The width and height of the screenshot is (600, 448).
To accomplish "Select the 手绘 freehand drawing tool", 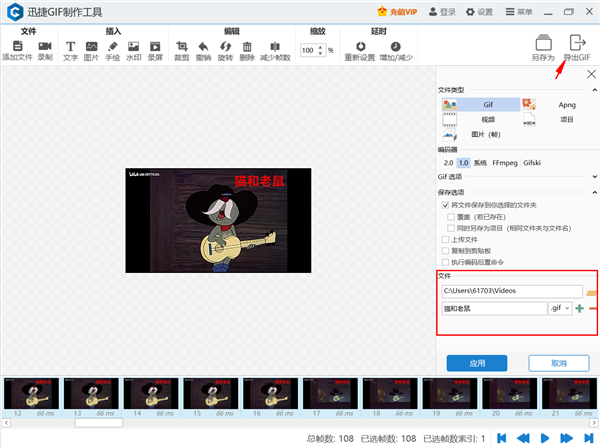I will coord(112,46).
